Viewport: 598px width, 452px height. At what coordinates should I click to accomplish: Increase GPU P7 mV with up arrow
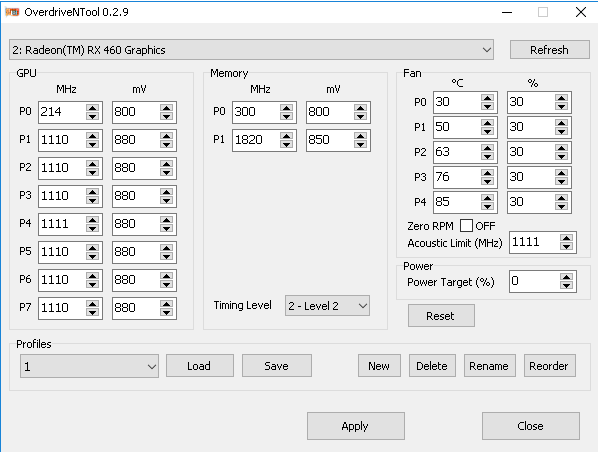coord(166,303)
